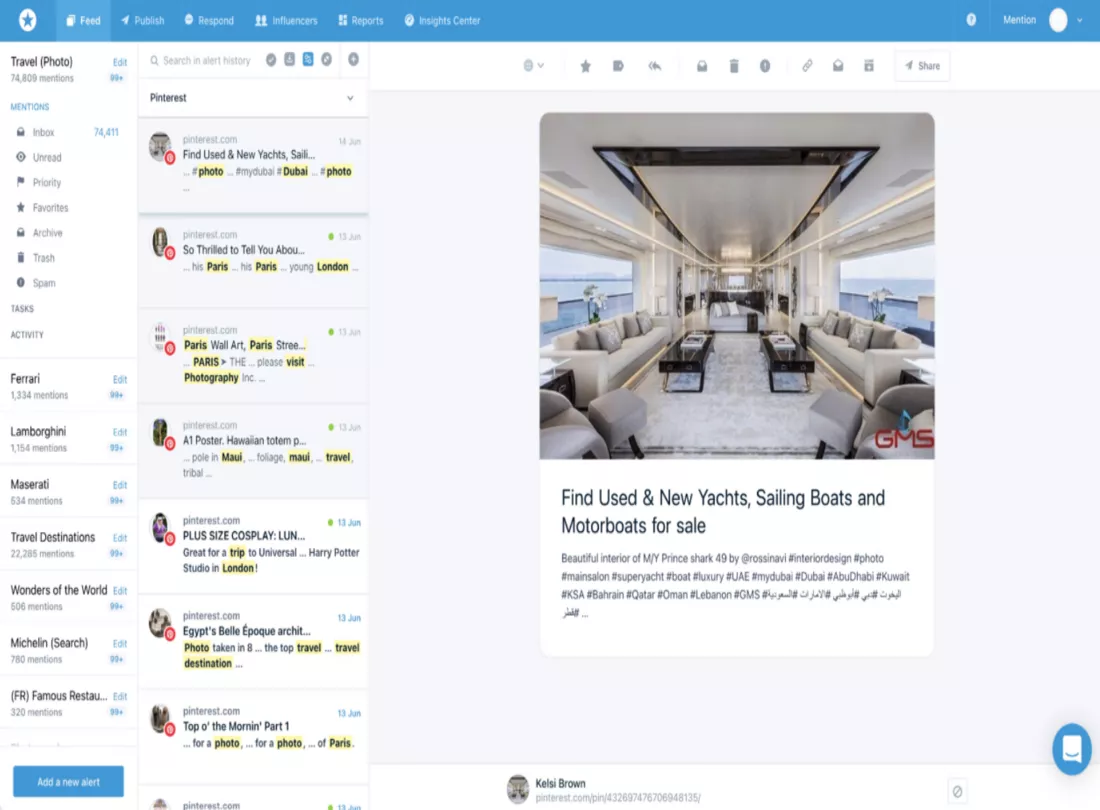
Task: Expand the account dropdown arrow
Action: (x=1080, y=20)
